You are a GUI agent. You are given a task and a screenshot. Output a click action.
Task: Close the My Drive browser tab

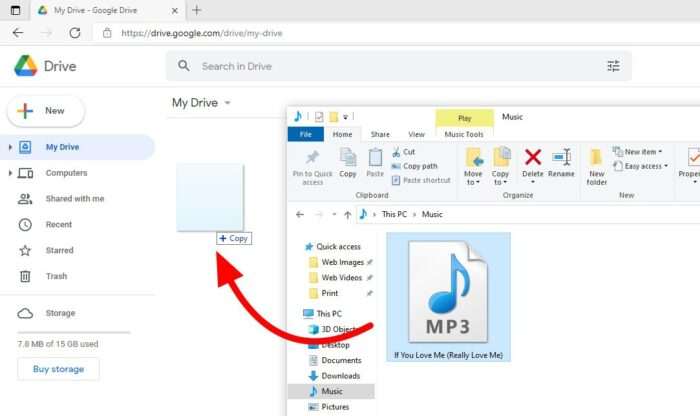(x=175, y=10)
